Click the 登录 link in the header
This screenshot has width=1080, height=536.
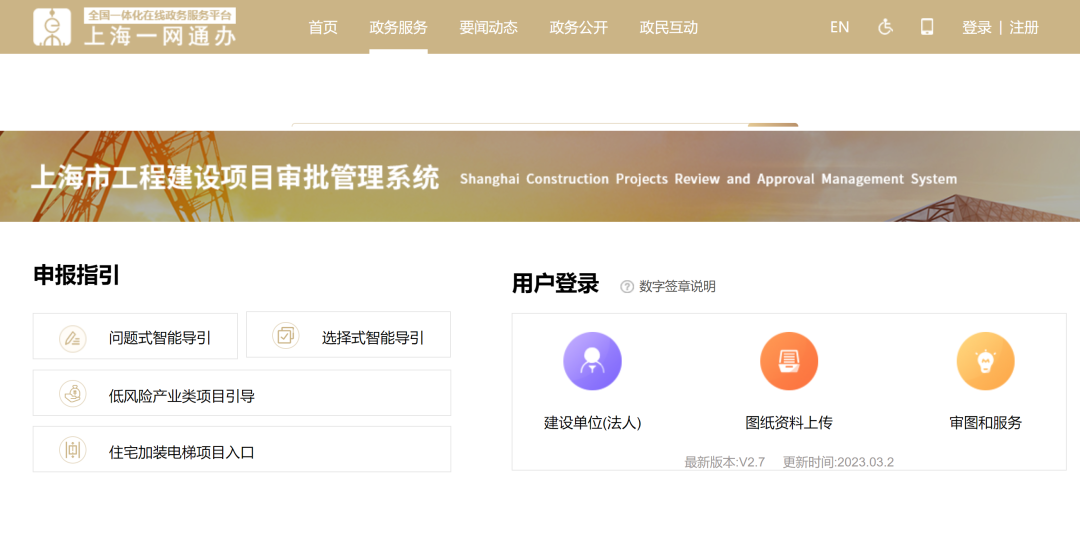(976, 27)
